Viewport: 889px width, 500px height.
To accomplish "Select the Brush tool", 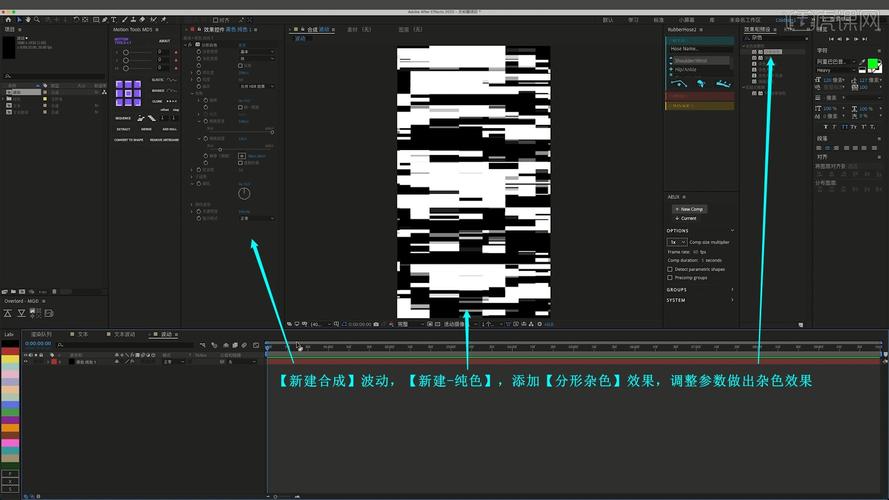I will click(124, 20).
